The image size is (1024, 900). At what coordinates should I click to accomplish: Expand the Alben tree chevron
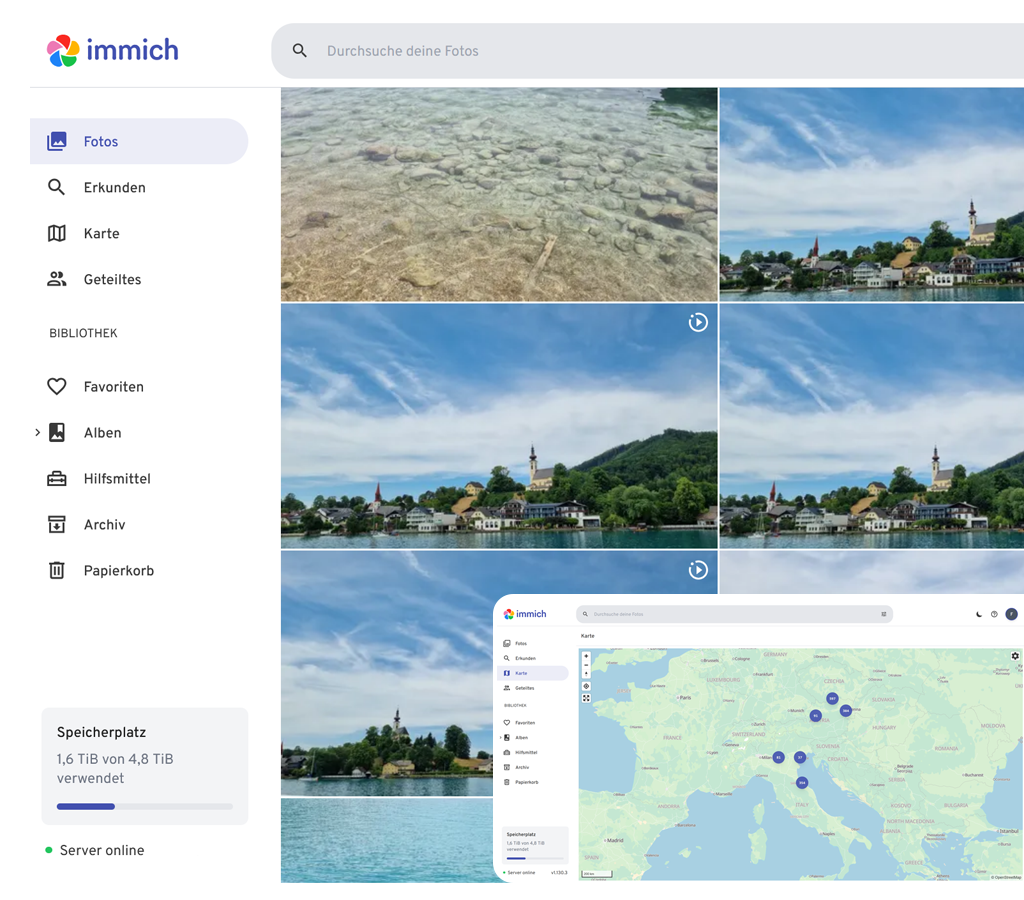37,433
